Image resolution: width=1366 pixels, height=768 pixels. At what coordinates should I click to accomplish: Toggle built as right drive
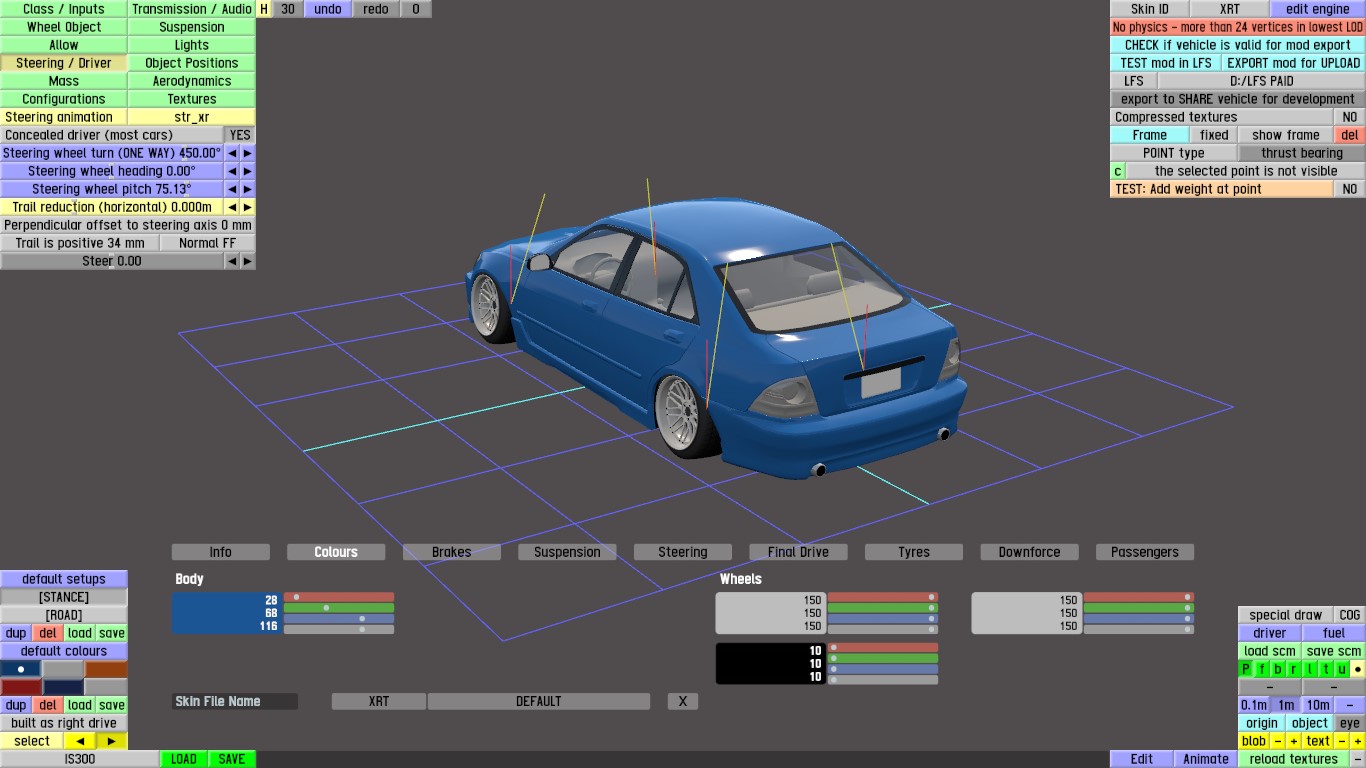click(x=64, y=723)
